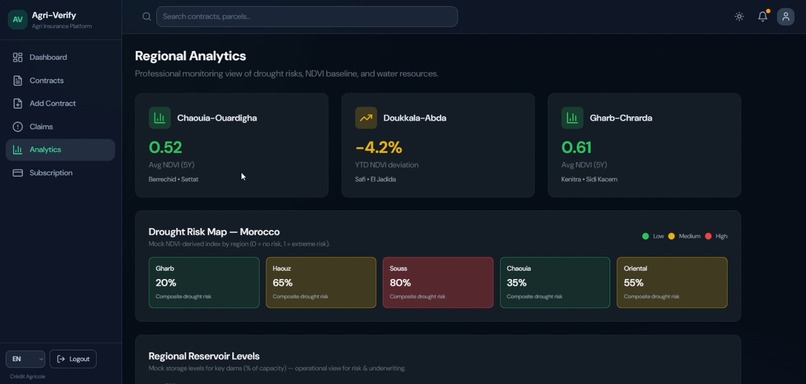The image size is (806, 384).
Task: Select the Analytics menu entry
Action: coord(60,150)
